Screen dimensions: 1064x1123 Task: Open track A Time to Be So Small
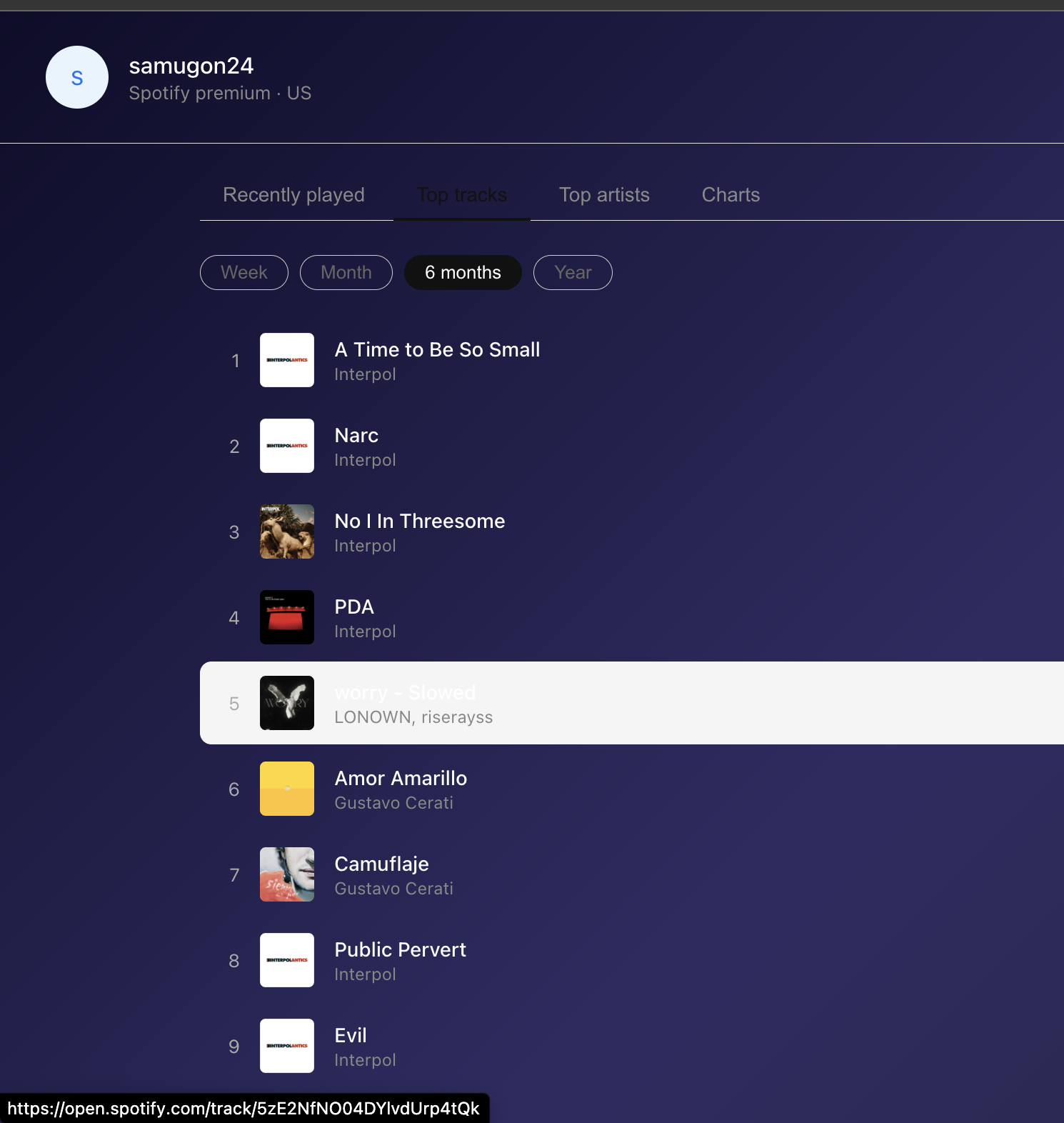[437, 349]
